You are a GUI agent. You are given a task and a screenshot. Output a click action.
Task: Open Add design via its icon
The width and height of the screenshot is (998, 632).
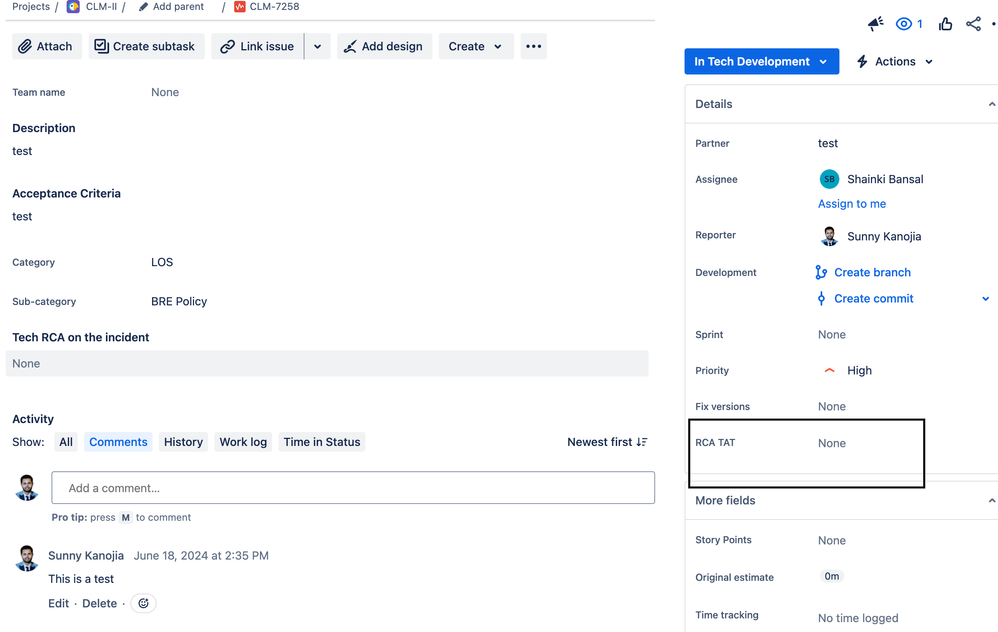point(353,46)
